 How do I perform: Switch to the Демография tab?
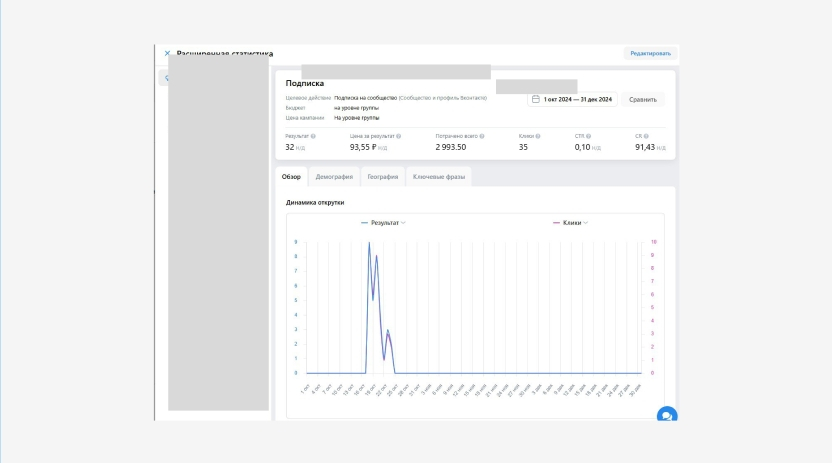334,177
